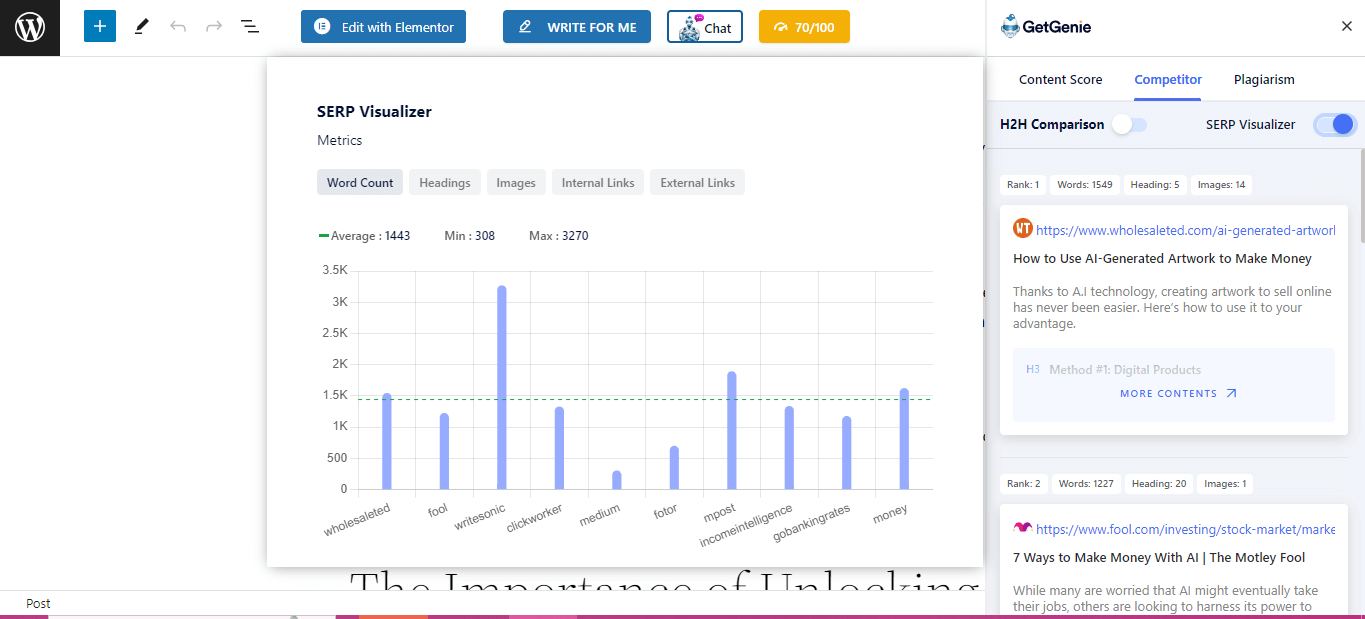1365x619 pixels.
Task: Click the 'Rank: 2' badge
Action: pyautogui.click(x=1023, y=484)
